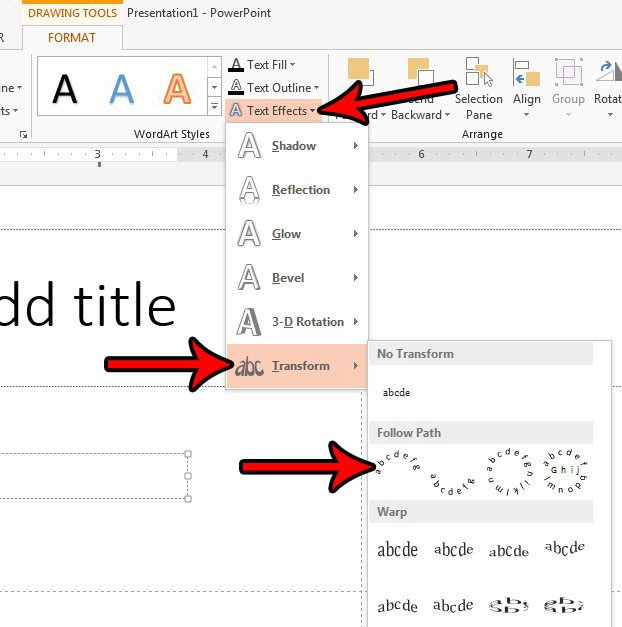
Task: Click the Reflection effect A icon
Action: [249, 190]
